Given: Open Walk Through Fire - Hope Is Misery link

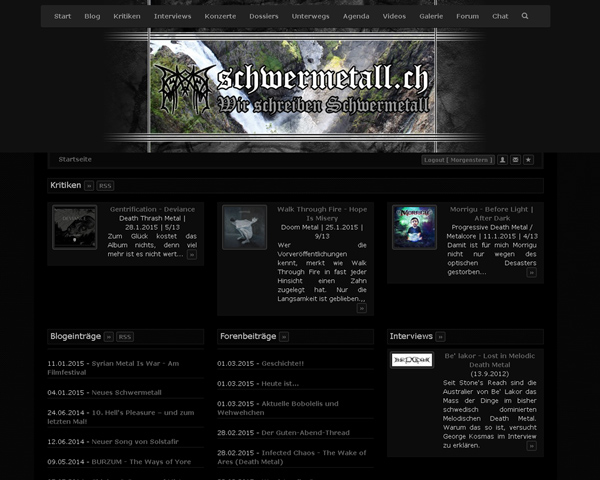Looking at the screenshot, I should coord(322,214).
